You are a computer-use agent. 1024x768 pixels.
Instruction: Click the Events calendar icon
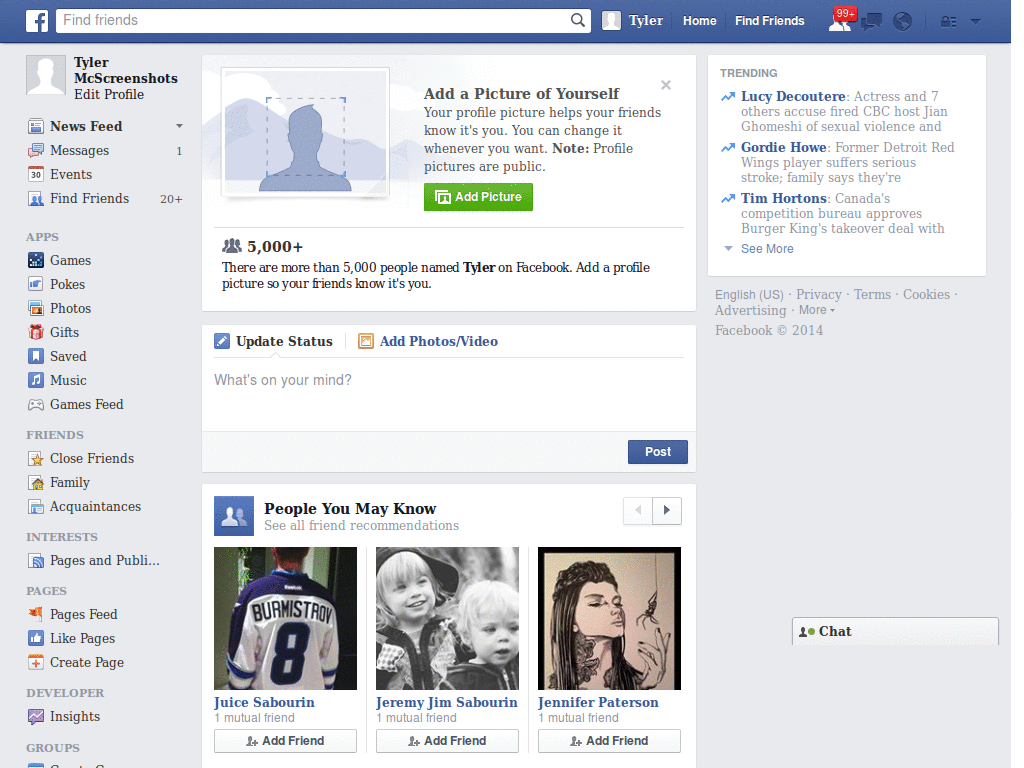point(36,174)
